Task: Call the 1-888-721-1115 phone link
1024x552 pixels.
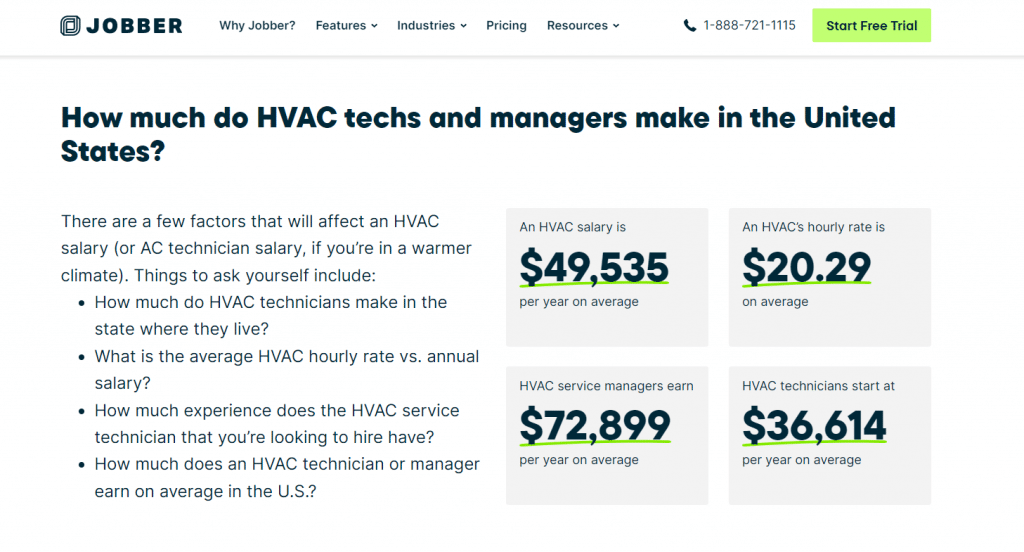Action: click(749, 25)
